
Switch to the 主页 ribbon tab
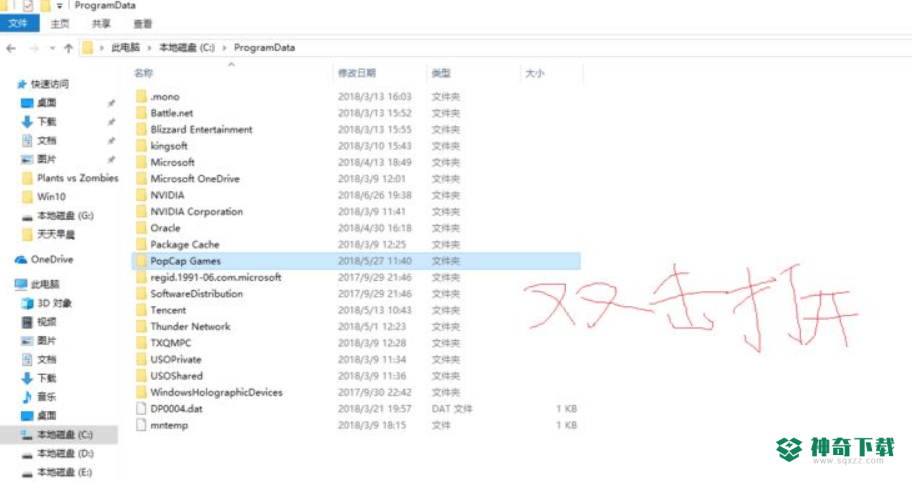pyautogui.click(x=59, y=24)
